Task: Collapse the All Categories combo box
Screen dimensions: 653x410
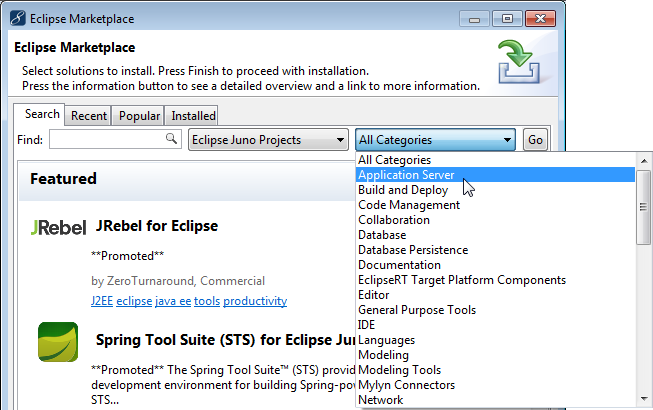Action: [x=508, y=140]
